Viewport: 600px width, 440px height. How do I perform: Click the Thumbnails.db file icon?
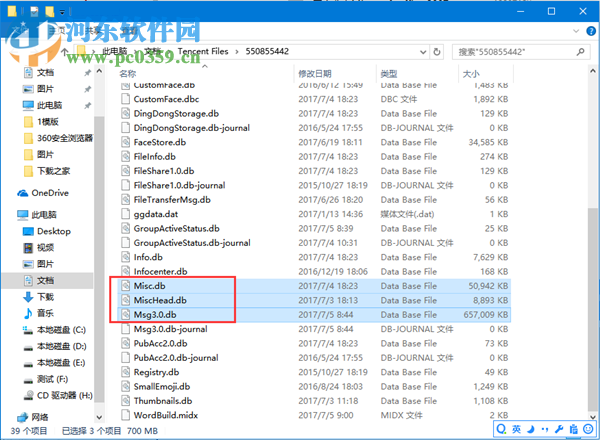pyautogui.click(x=125, y=401)
